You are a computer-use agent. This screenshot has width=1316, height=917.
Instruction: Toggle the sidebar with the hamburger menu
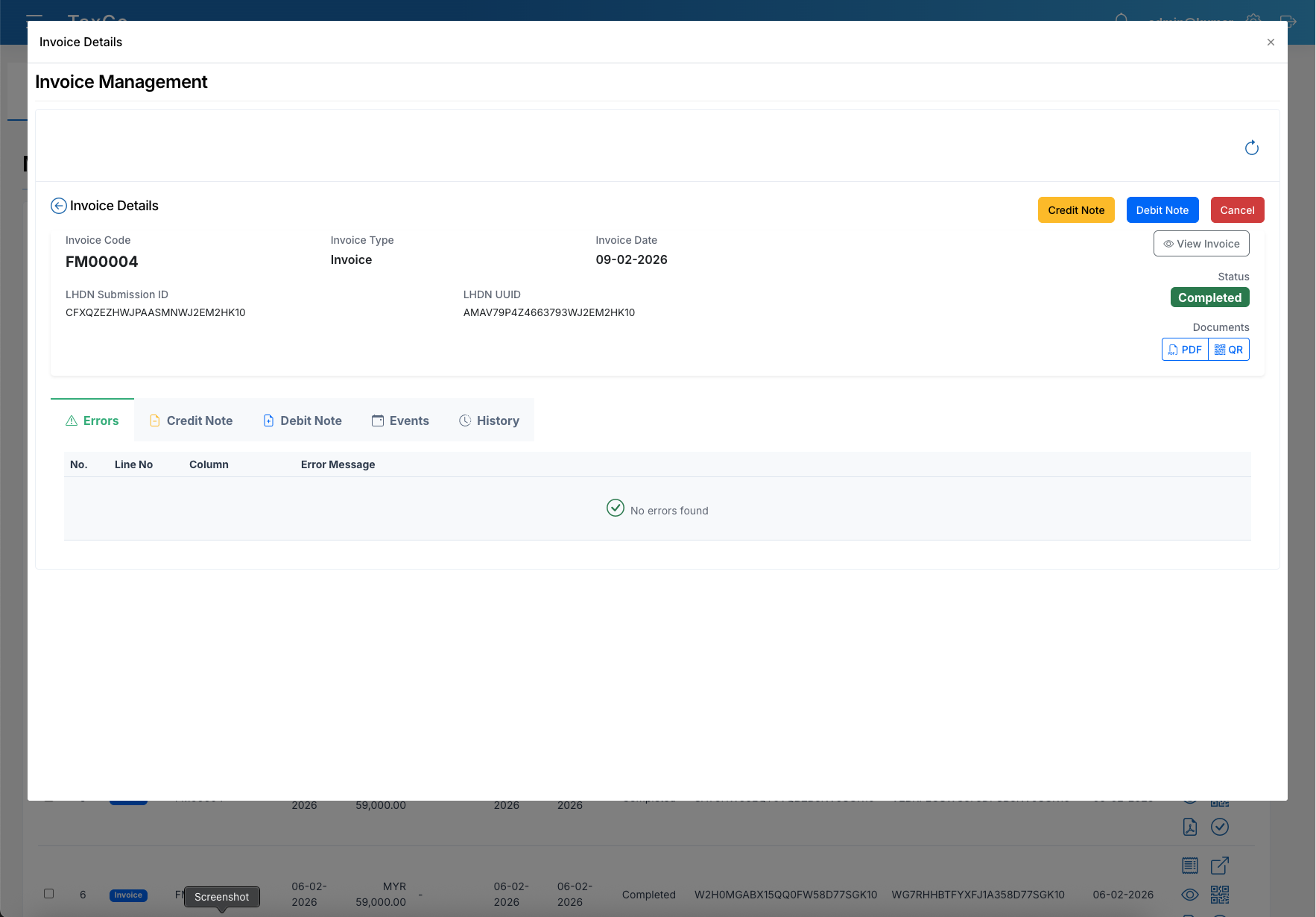pos(34,22)
